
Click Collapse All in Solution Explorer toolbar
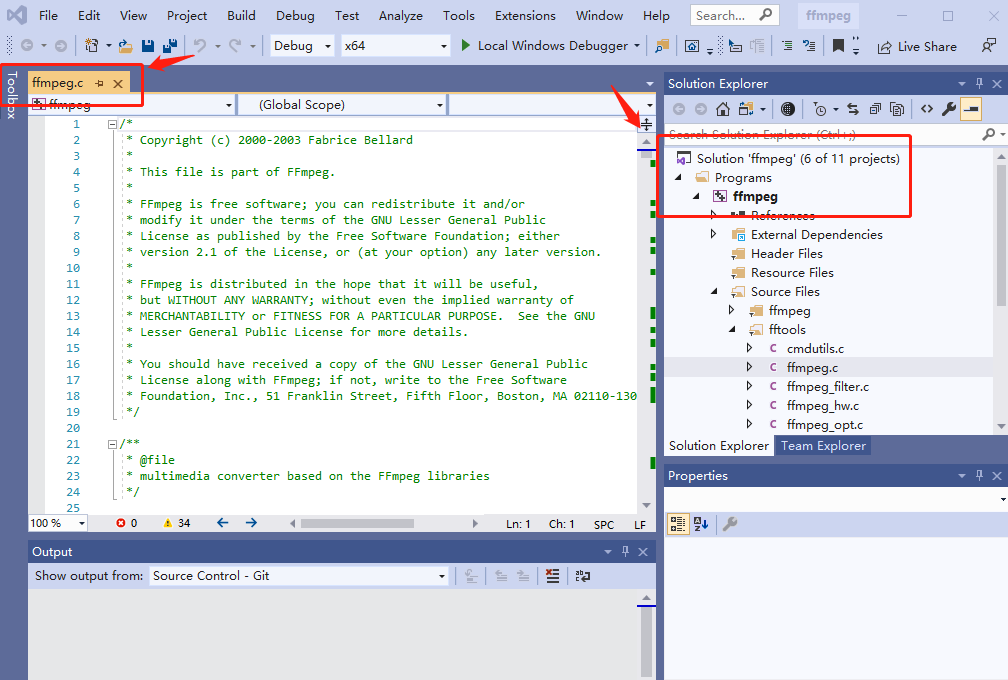pos(875,109)
